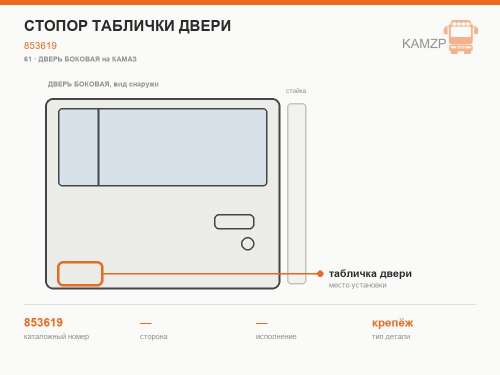Click the '61 · ДВЕРЬ БОКОВАЯ на КАМАЗ' category line
500x375 pixels.
[x=80, y=59]
